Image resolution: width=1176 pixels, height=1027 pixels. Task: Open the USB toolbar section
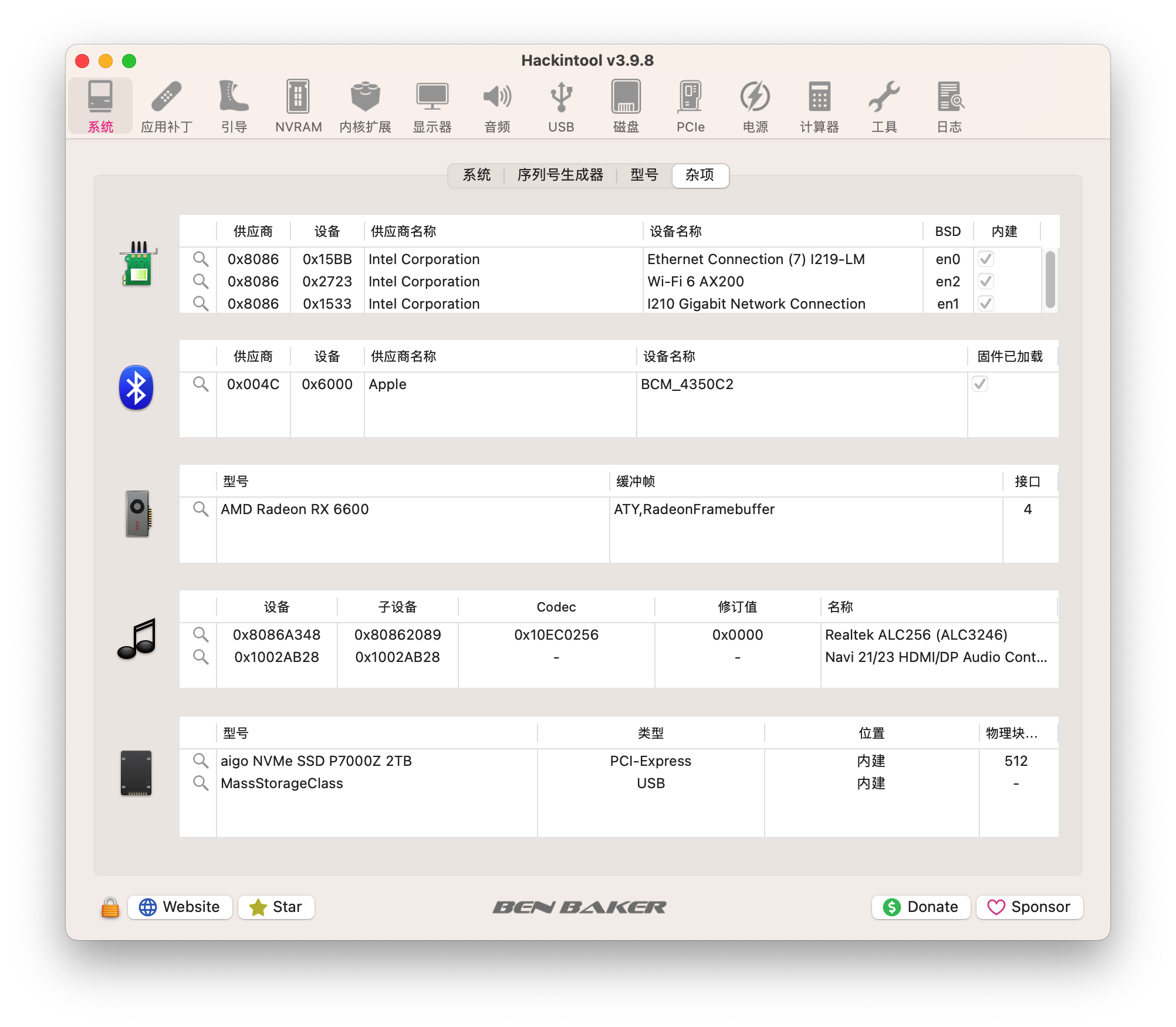(561, 106)
